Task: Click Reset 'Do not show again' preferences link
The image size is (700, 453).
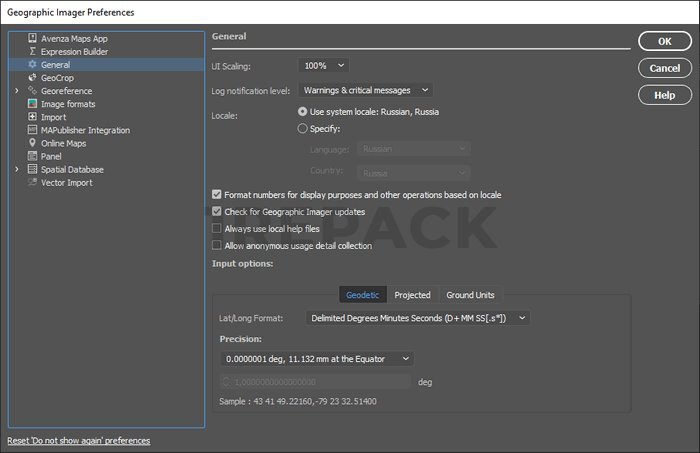Action: (79, 441)
